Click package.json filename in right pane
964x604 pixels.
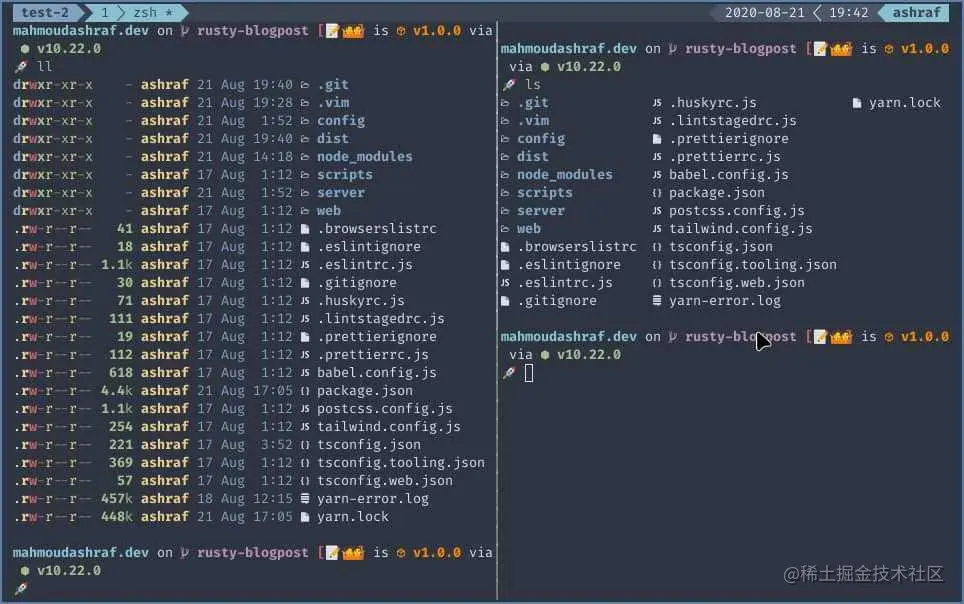click(x=717, y=193)
